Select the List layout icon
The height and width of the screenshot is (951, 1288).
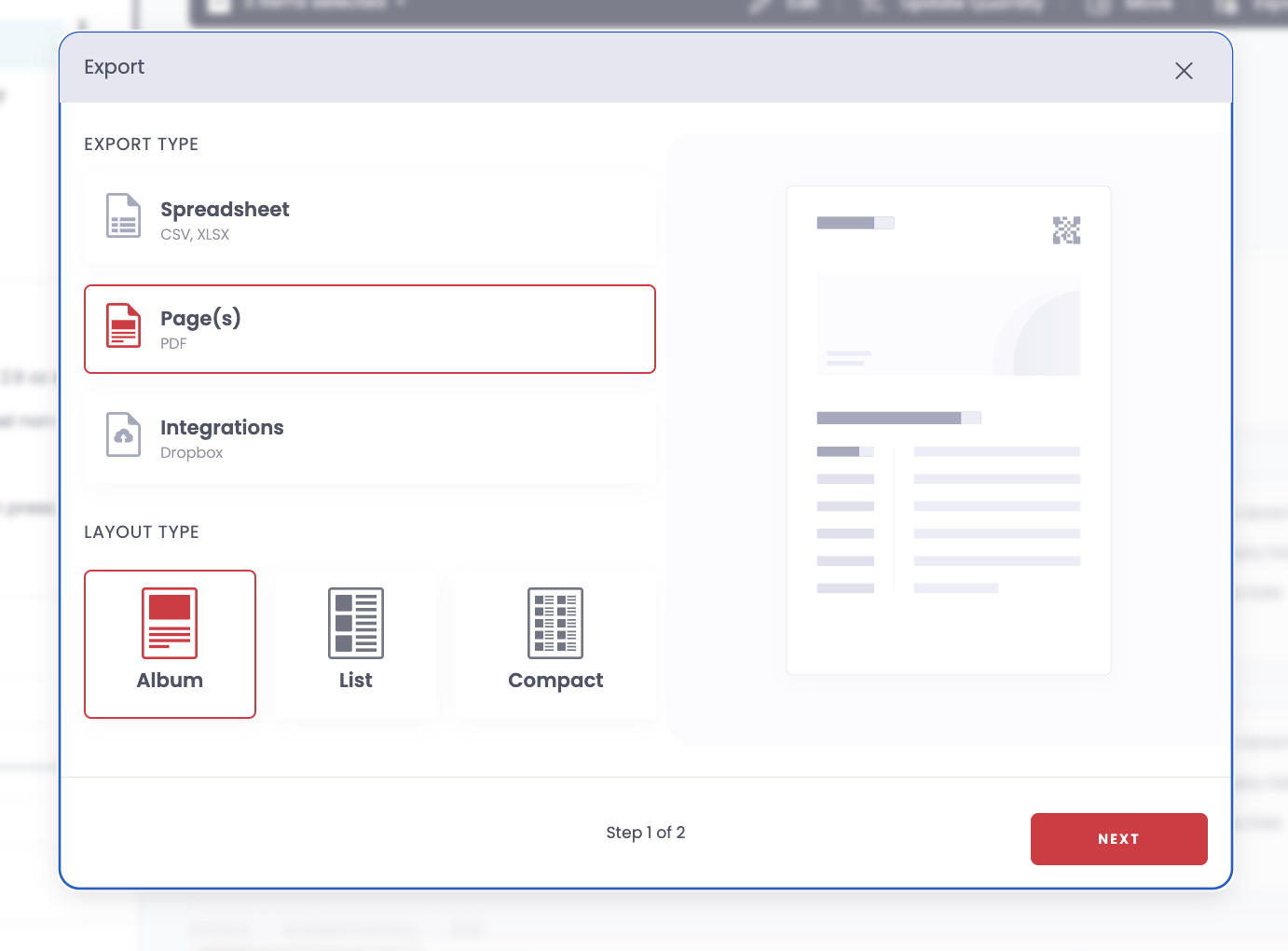(356, 622)
